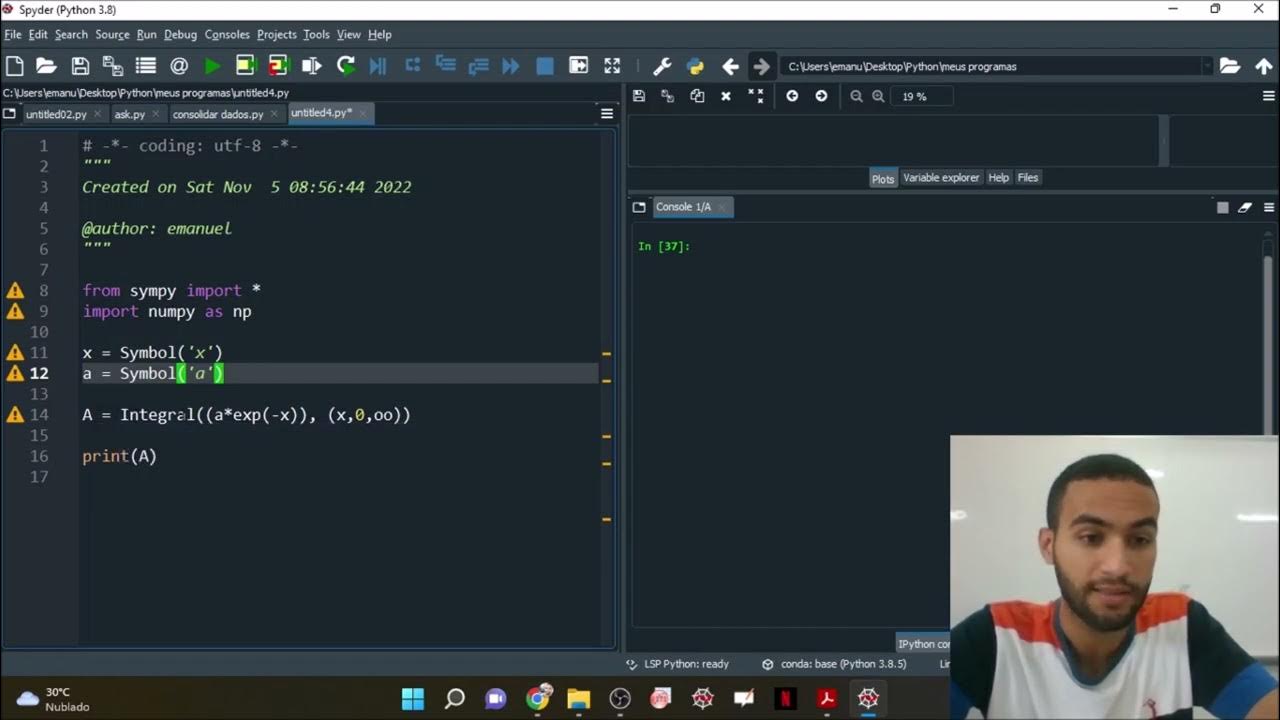Click the @ symbol finder icon
Viewport: 1280px width, 720px height.
tap(179, 66)
